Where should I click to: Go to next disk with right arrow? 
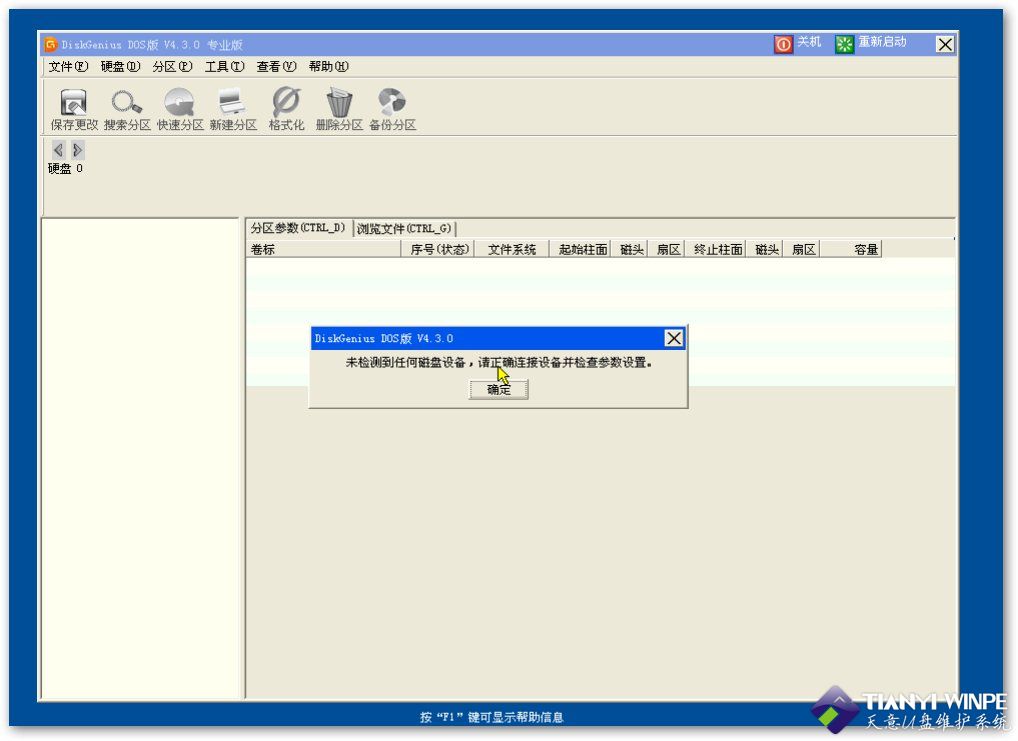click(x=77, y=150)
